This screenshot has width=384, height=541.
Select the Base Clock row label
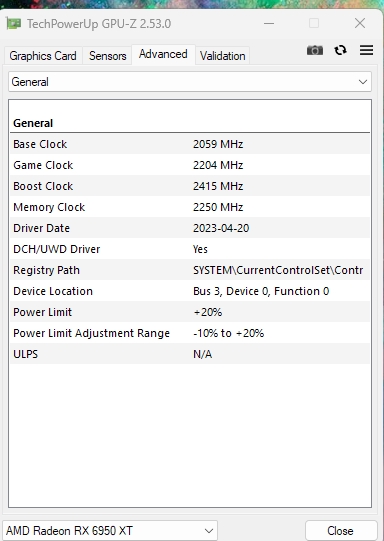pyautogui.click(x=40, y=144)
